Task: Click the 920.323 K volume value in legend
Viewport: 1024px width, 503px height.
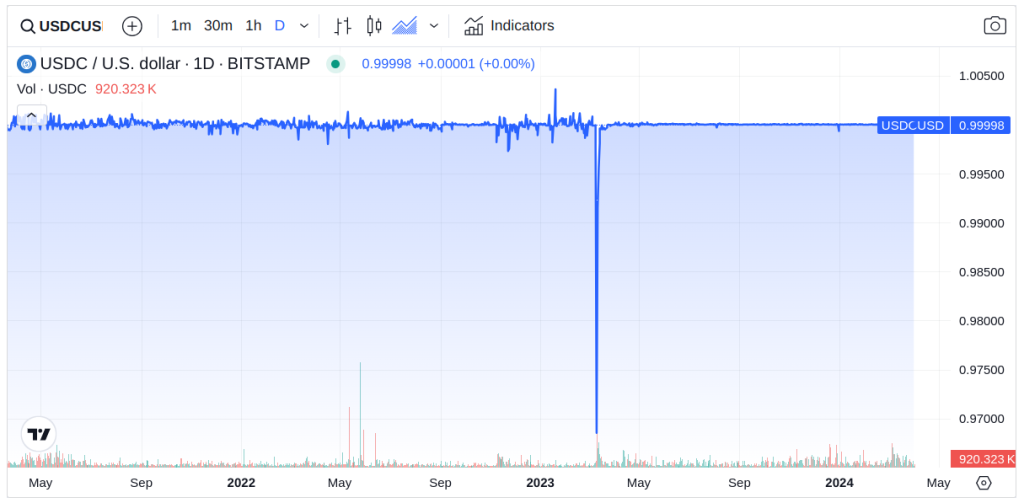Action: coord(126,89)
